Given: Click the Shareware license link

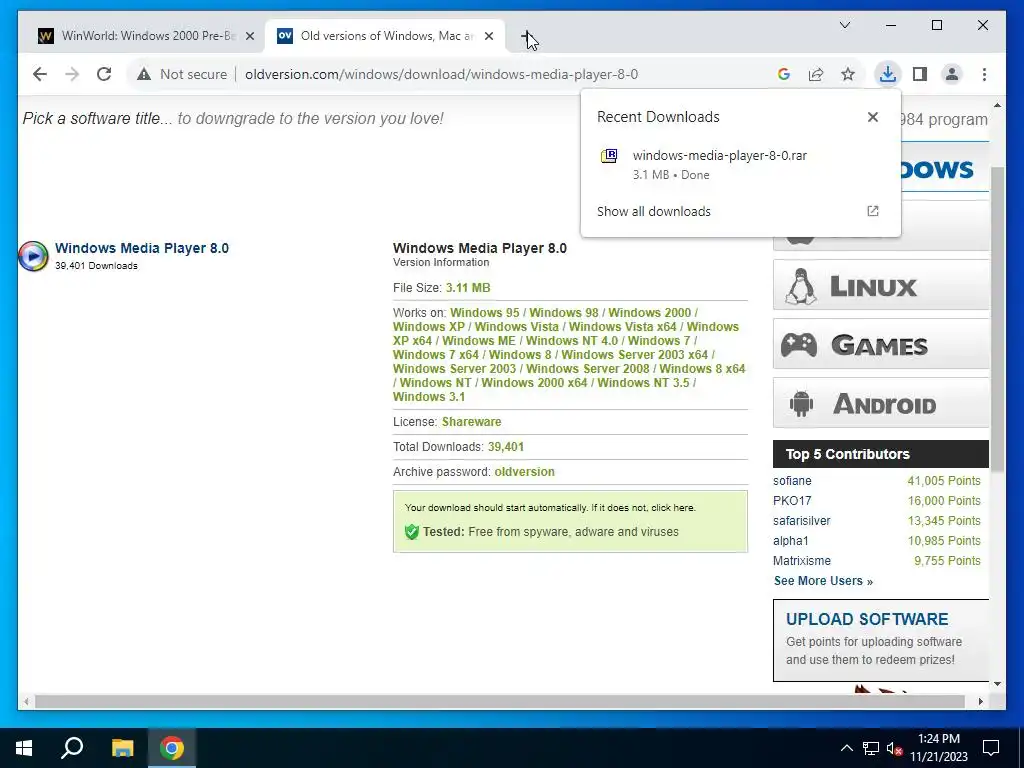Looking at the screenshot, I should point(472,422).
